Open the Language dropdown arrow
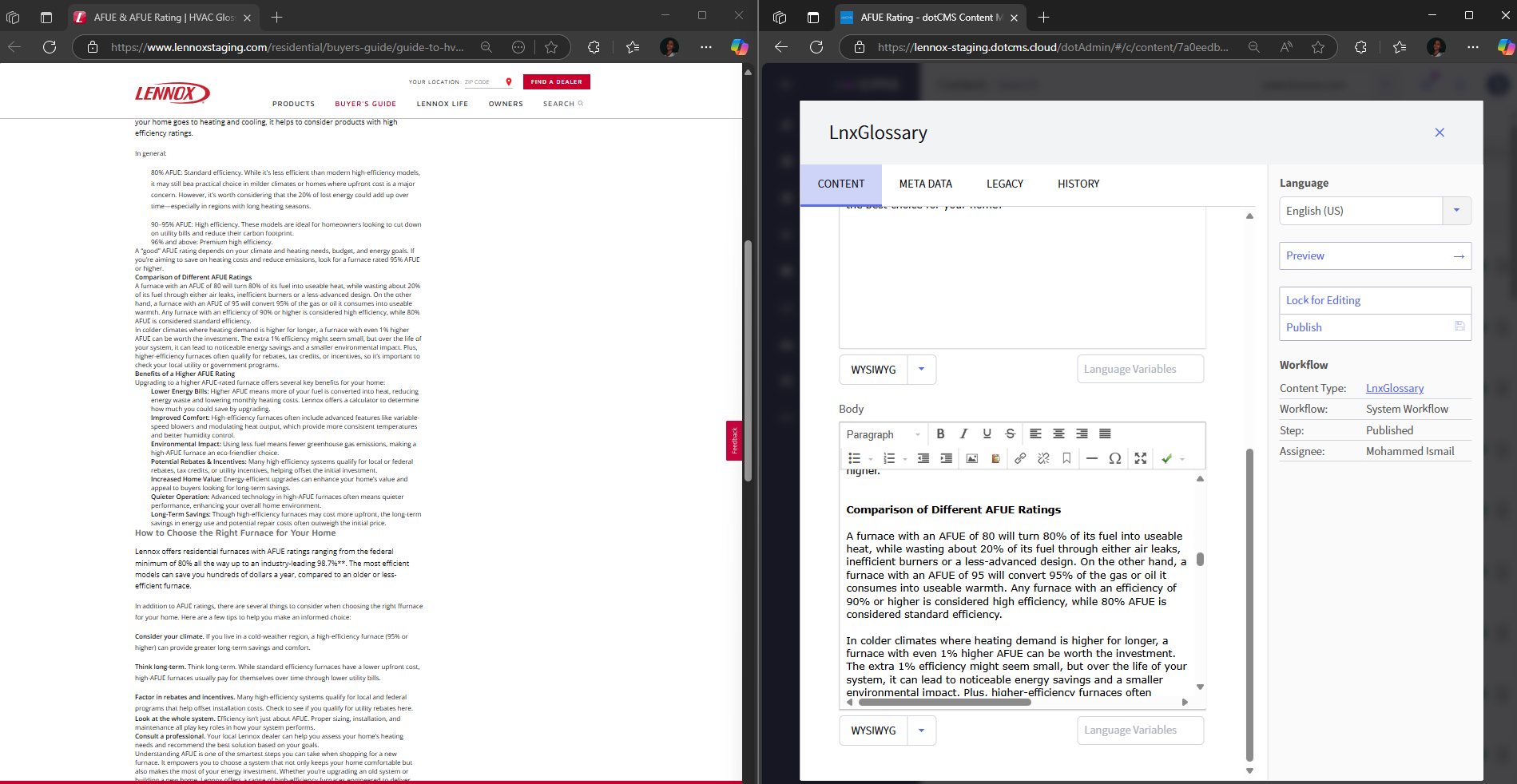1517x784 pixels. click(x=1456, y=211)
